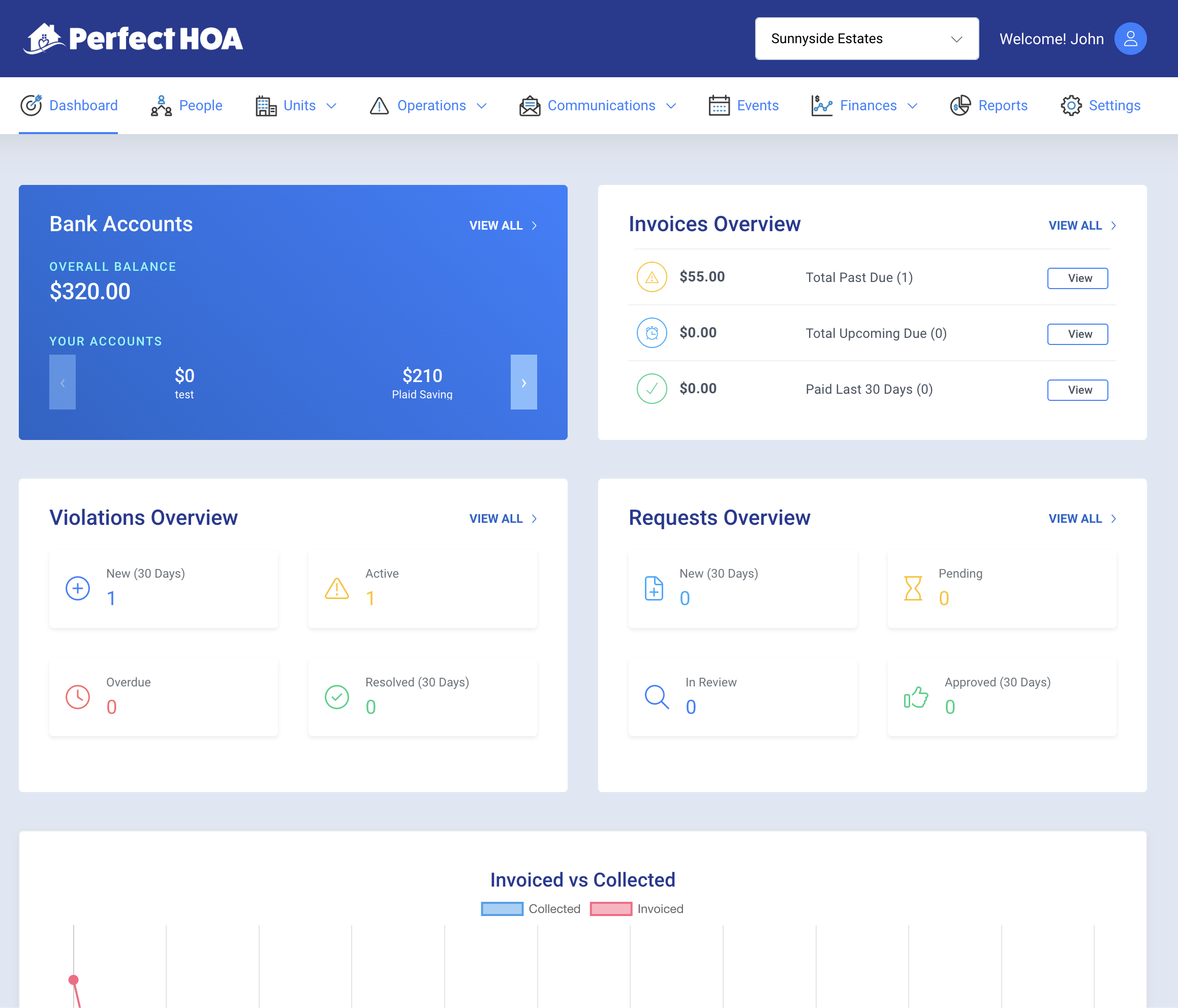Open the Active violations card
1178x1008 pixels.
pyautogui.click(x=422, y=588)
